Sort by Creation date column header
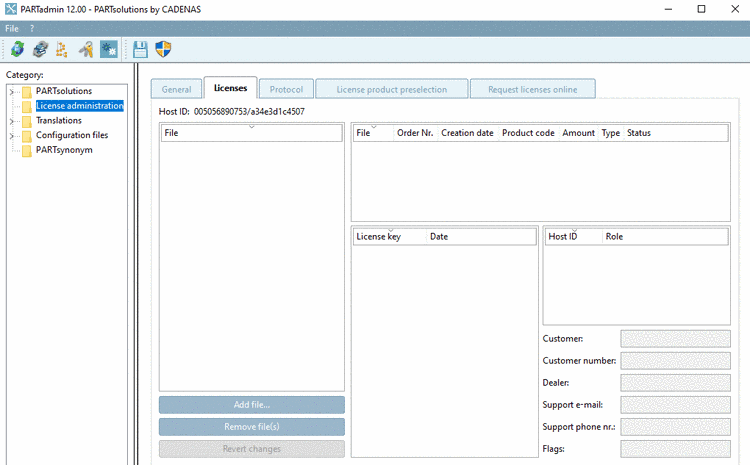The height and width of the screenshot is (465, 750). click(467, 133)
